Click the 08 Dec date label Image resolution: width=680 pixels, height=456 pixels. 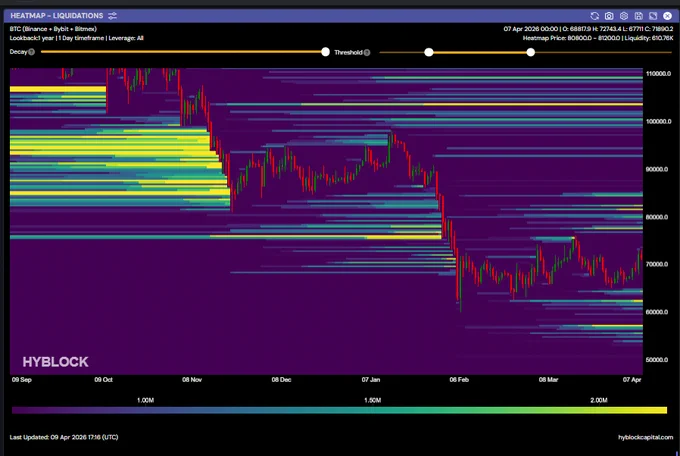[281, 380]
